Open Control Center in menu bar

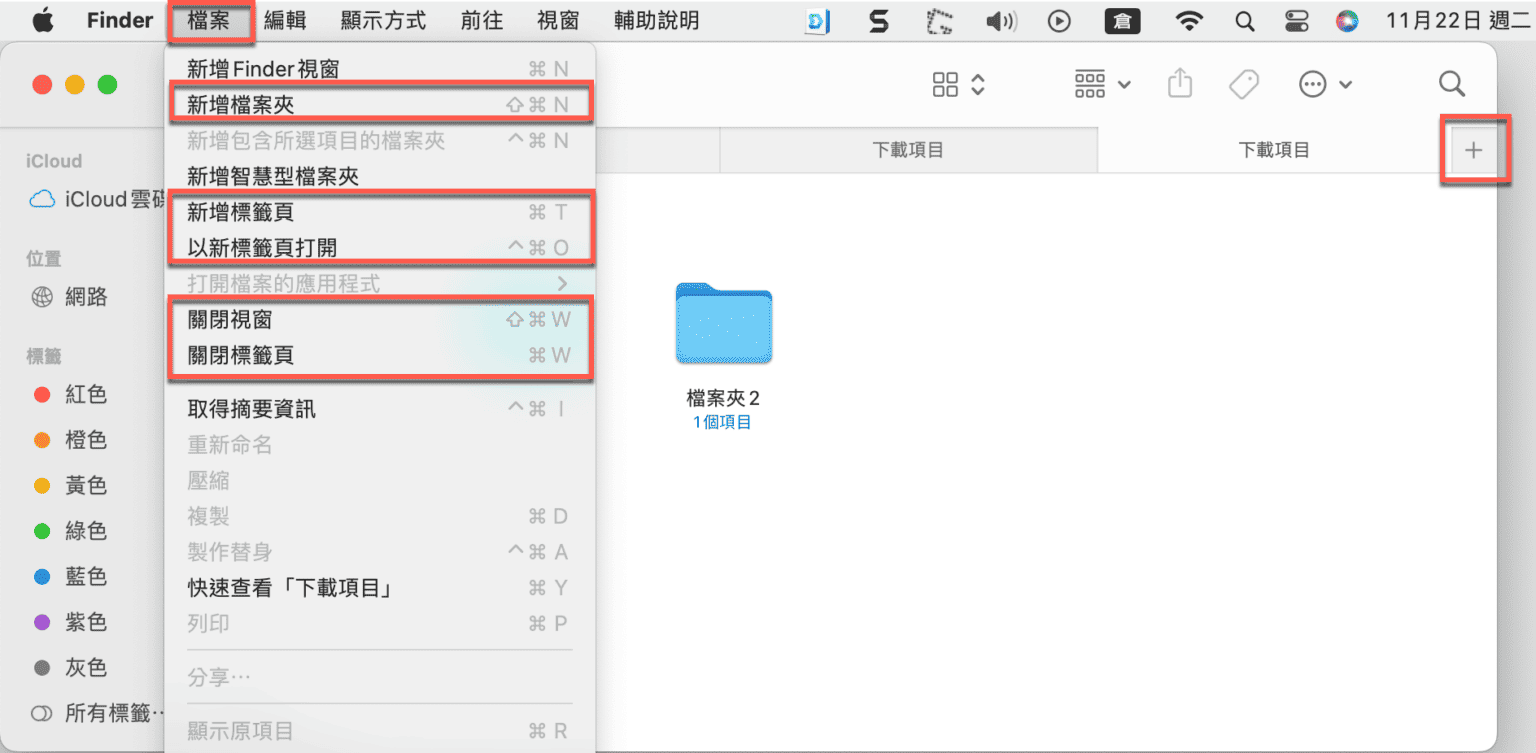[x=1297, y=21]
